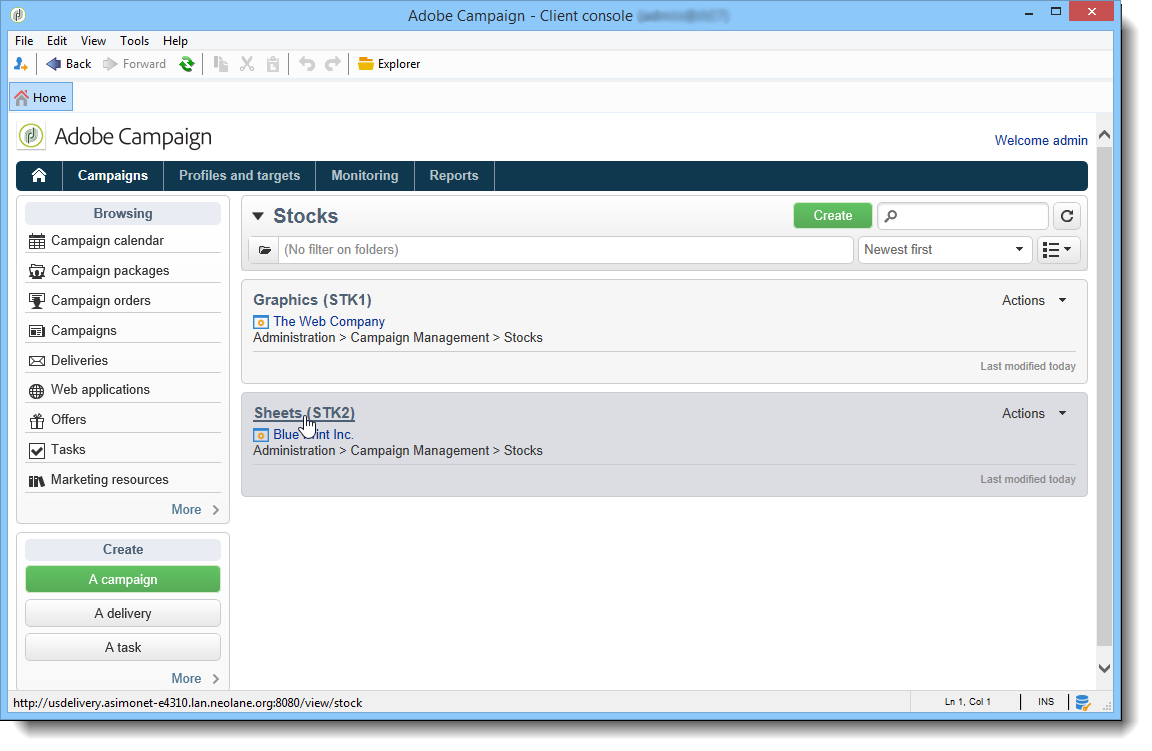Image resolution: width=1152 pixels, height=751 pixels.
Task: Click the Undo arrow icon
Action: tap(307, 64)
